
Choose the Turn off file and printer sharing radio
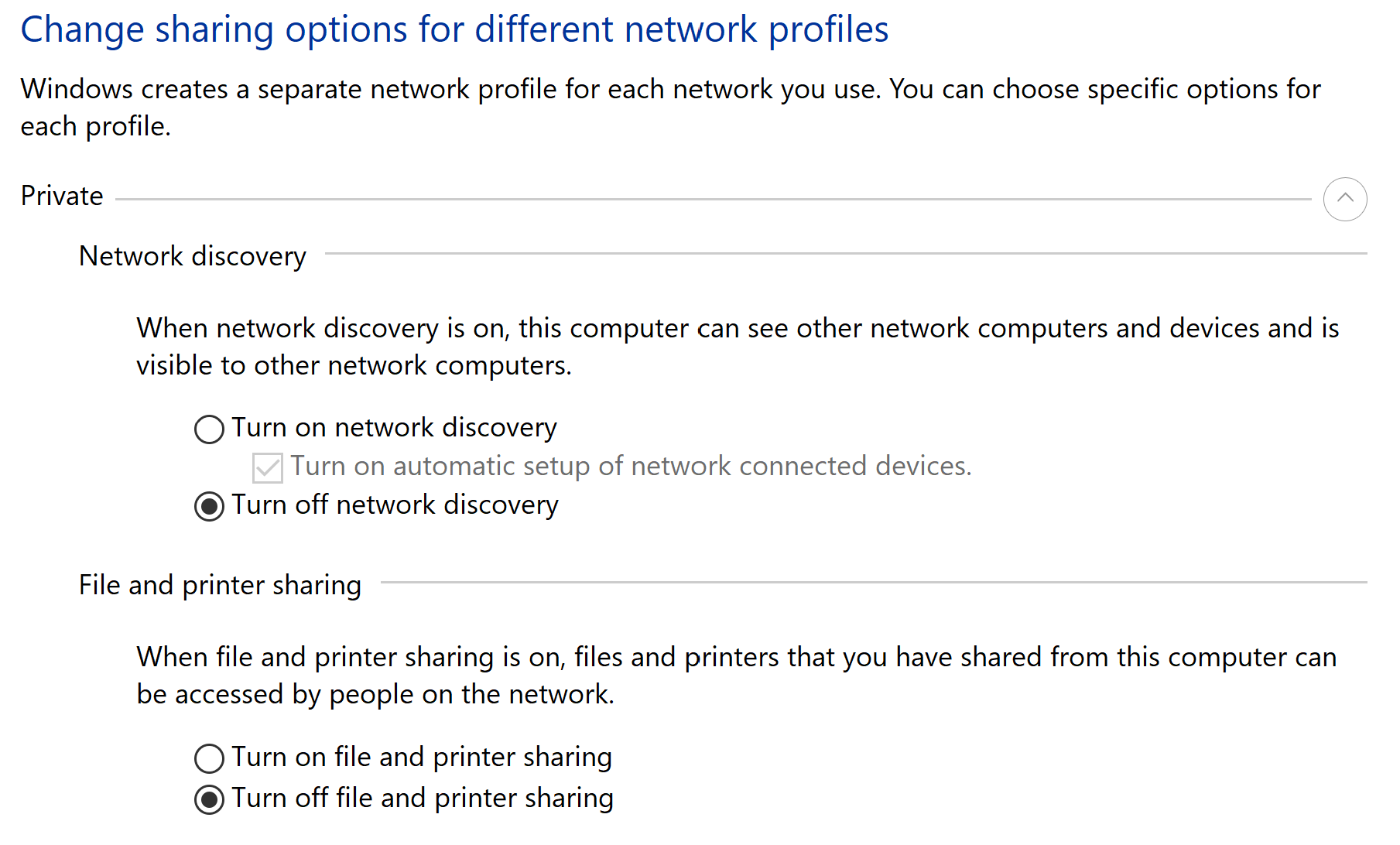[x=209, y=799]
